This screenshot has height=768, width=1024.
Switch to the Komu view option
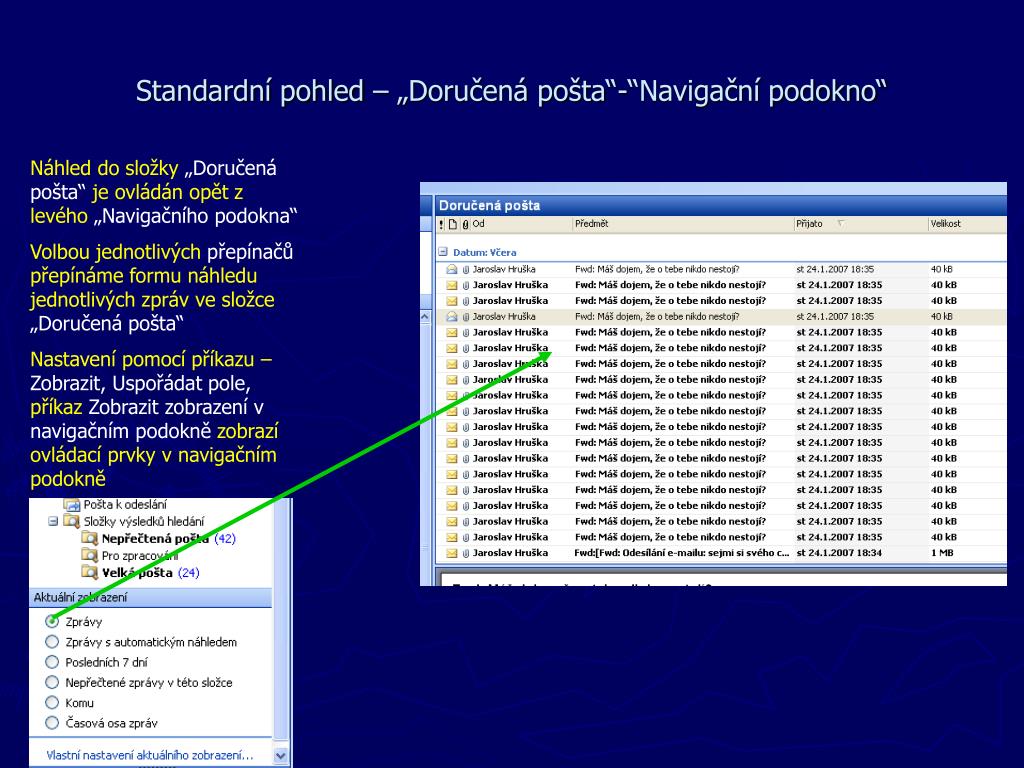click(x=52, y=703)
